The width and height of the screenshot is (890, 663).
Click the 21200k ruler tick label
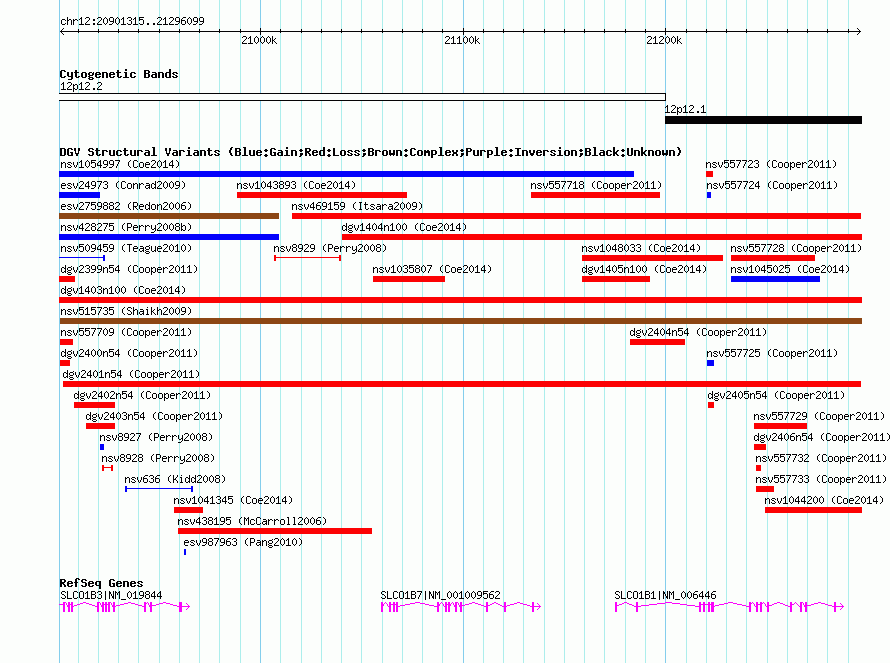tap(664, 40)
